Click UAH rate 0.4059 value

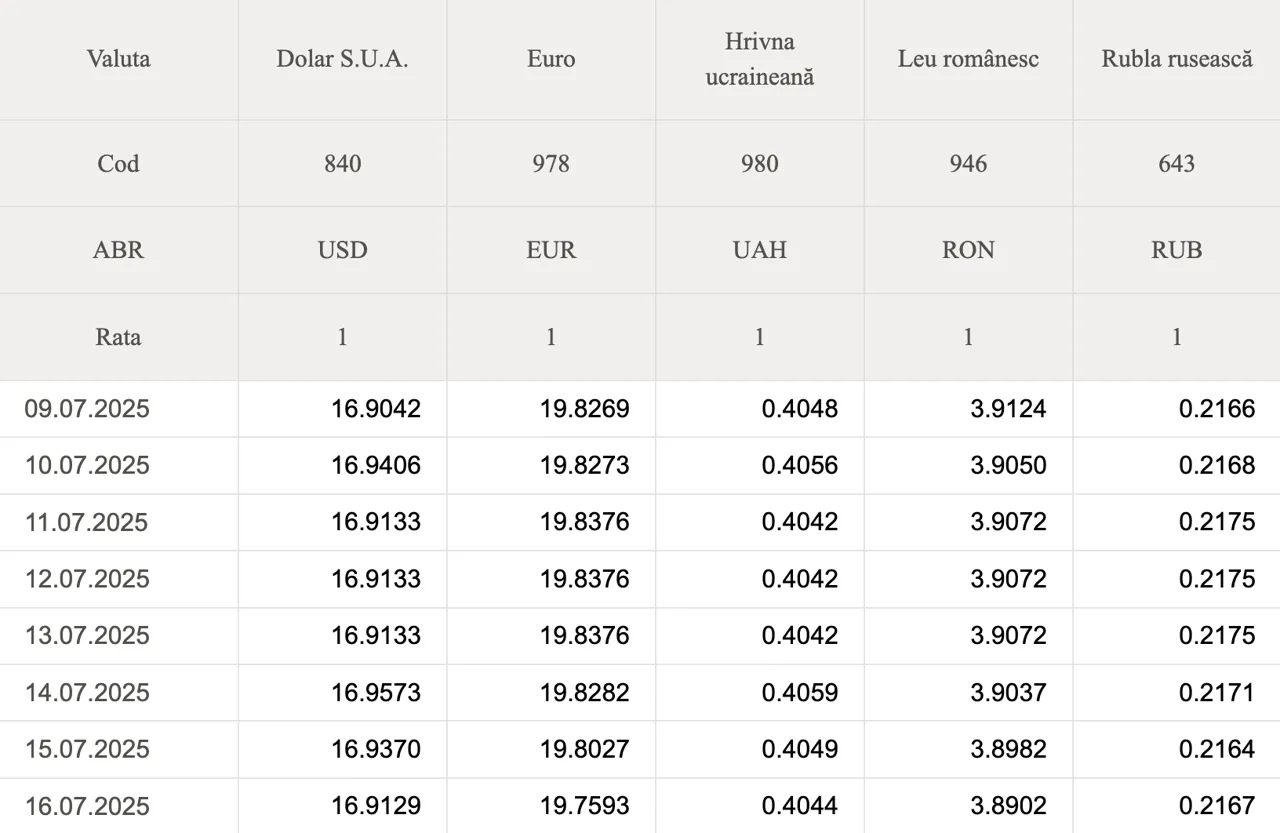tap(800, 692)
